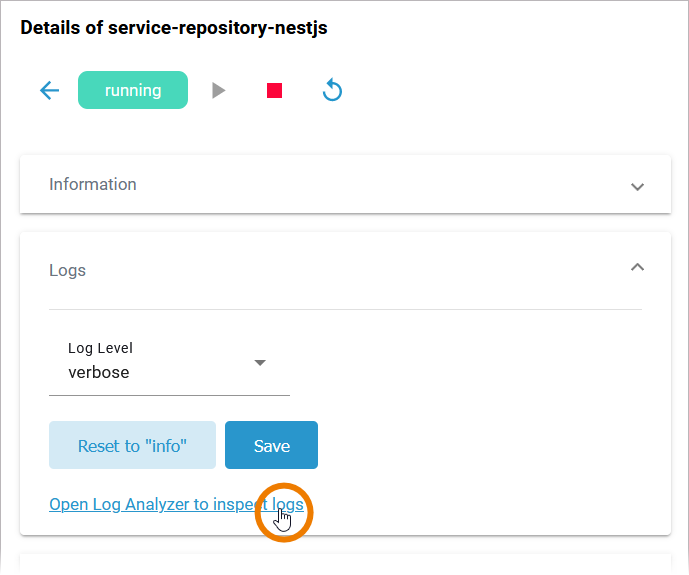Save the log level setting
The width and height of the screenshot is (689, 575).
(271, 446)
